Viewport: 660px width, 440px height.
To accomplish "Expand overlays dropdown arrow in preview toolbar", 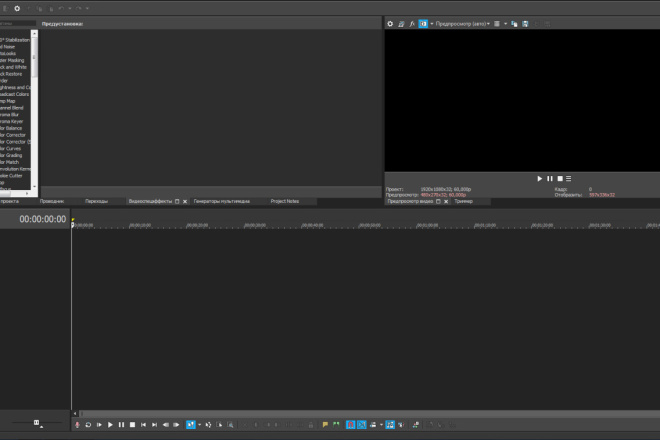I will (x=506, y=24).
